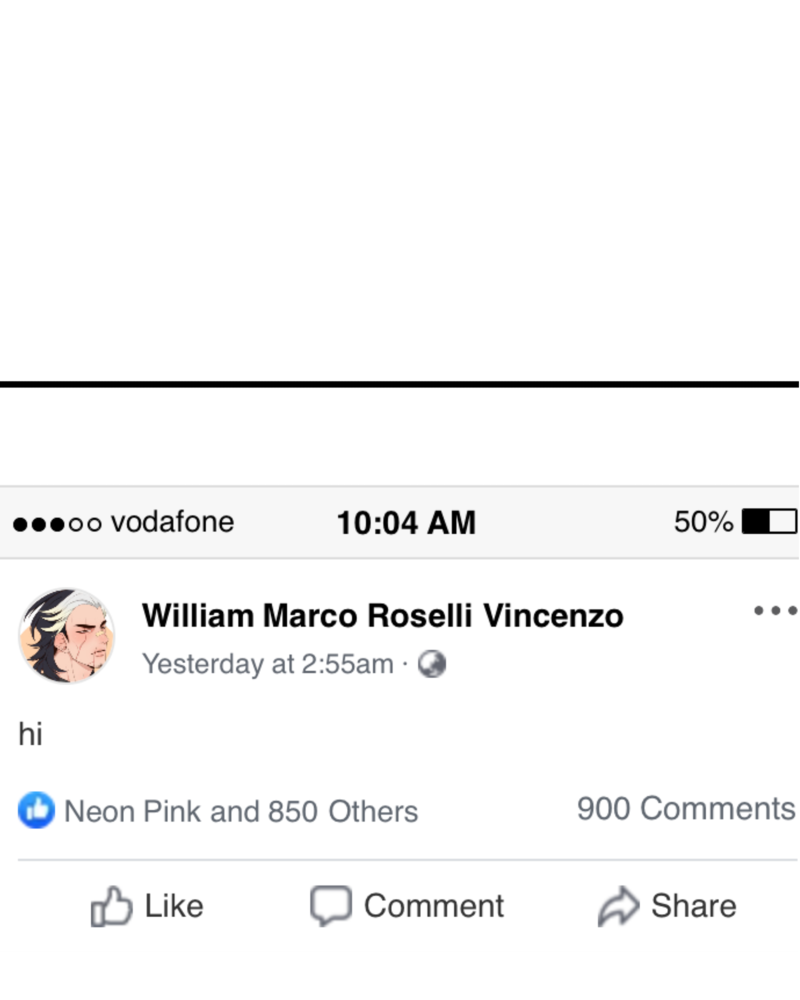This screenshot has width=800, height=1000.
Task: Tap the 50% battery percentage
Action: [703, 522]
